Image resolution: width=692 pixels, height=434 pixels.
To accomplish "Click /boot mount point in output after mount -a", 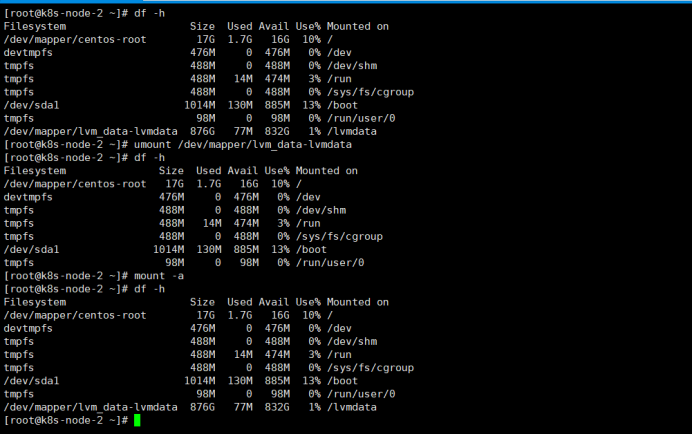I will click(342, 381).
